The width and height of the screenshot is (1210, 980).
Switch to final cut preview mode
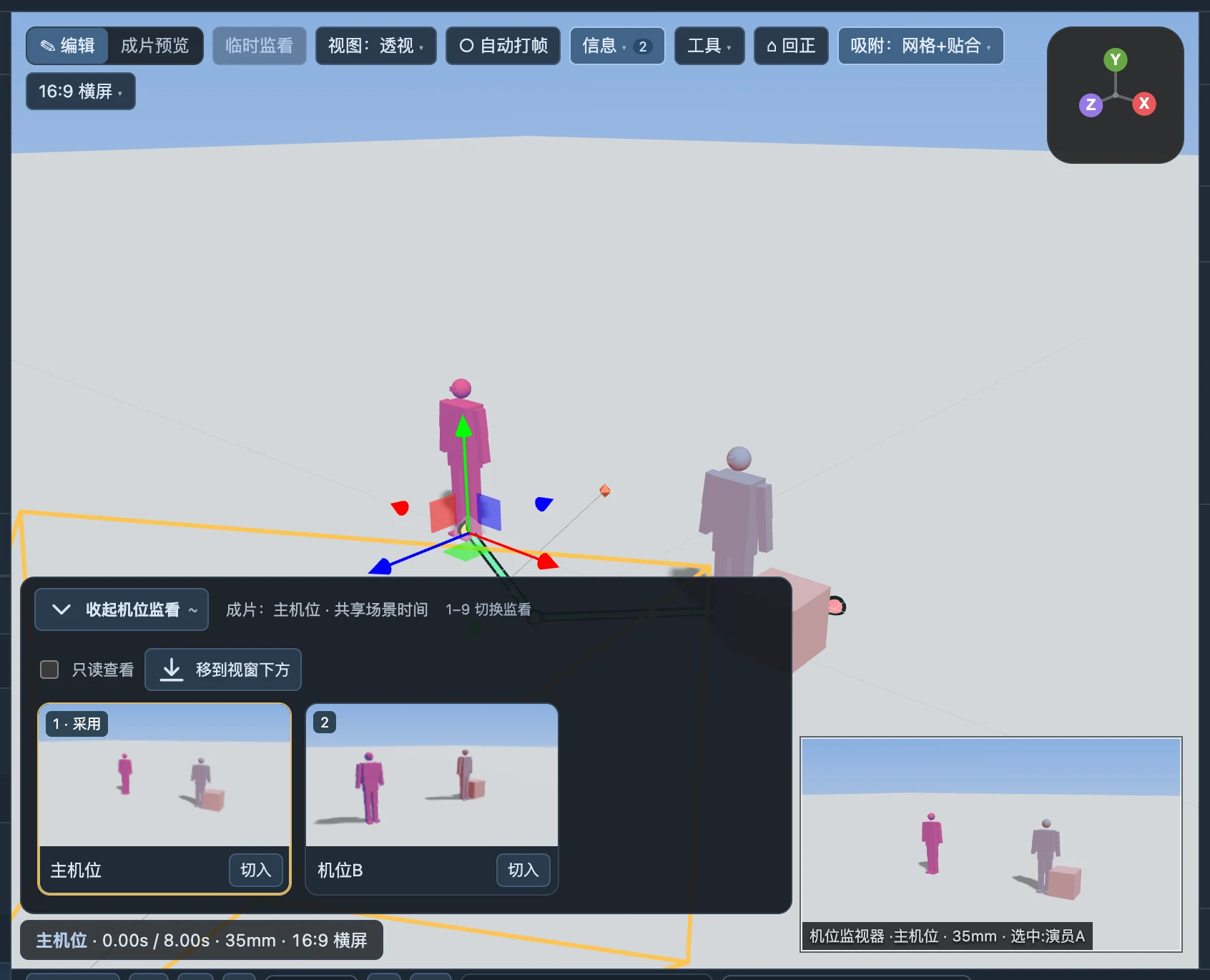point(154,46)
